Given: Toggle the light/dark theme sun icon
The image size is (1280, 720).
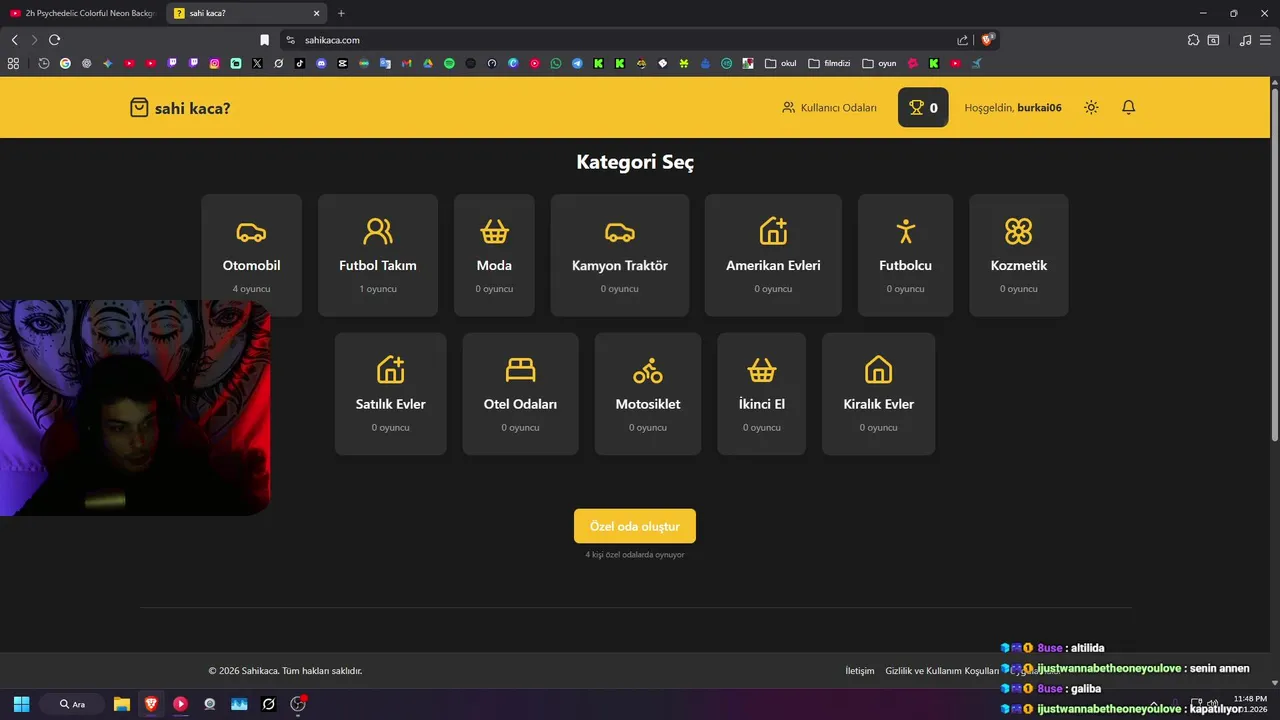Looking at the screenshot, I should coord(1091,107).
